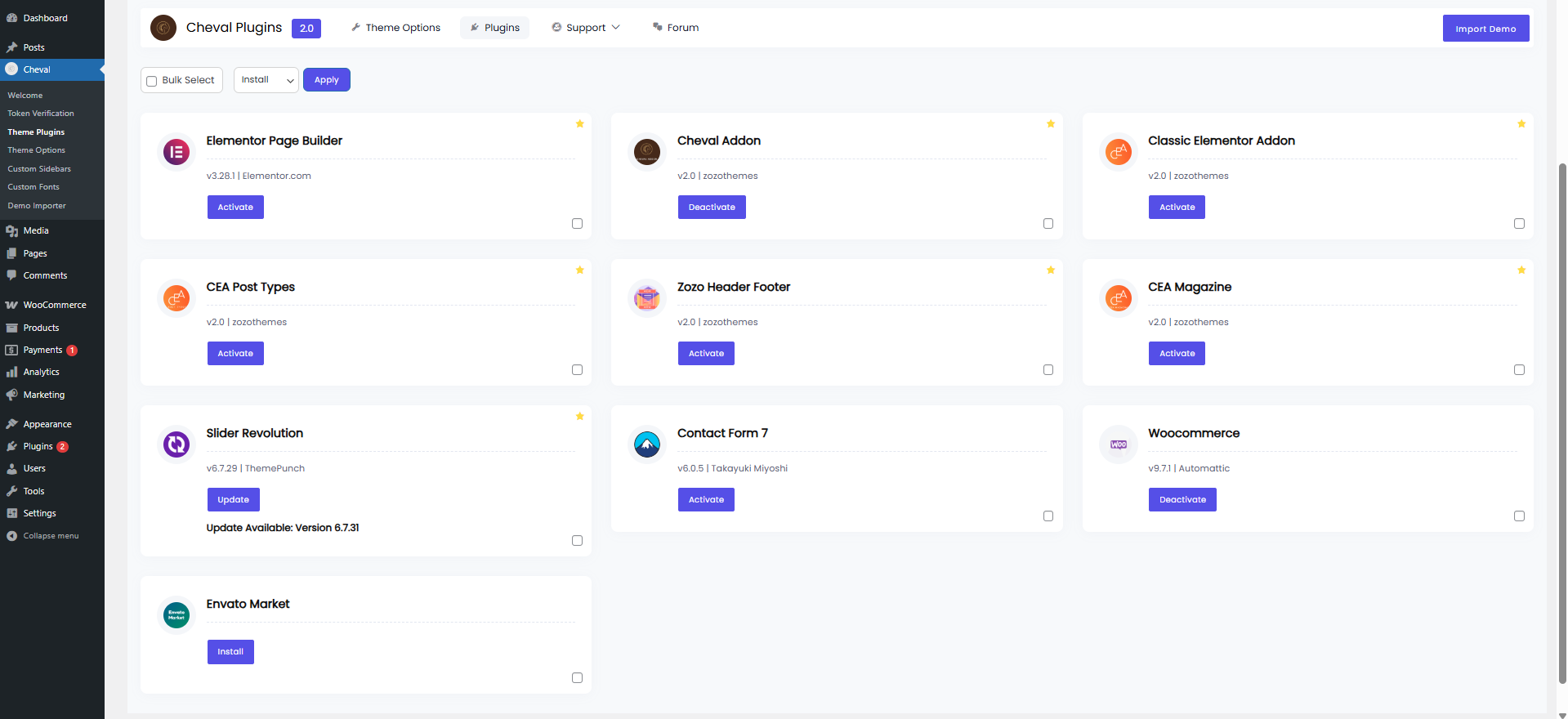
Task: Click the Elementor Page Builder plugin icon
Action: pyautogui.click(x=176, y=152)
